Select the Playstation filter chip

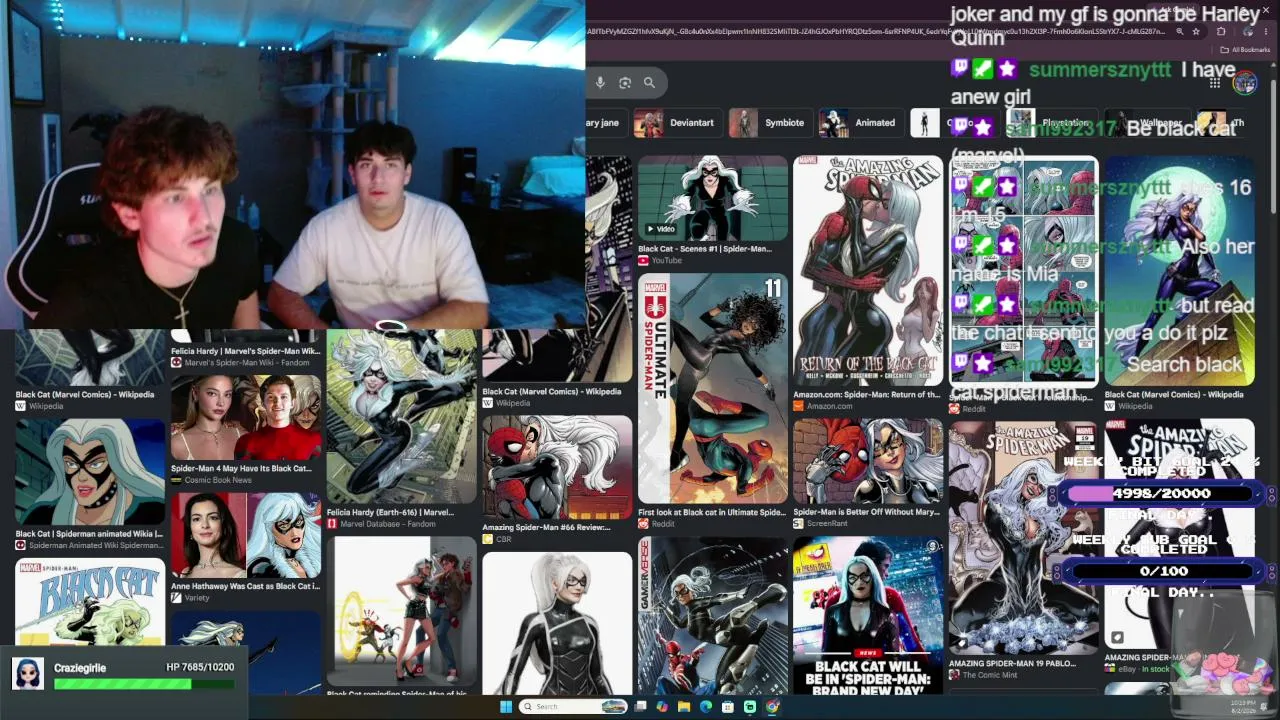[1051, 123]
